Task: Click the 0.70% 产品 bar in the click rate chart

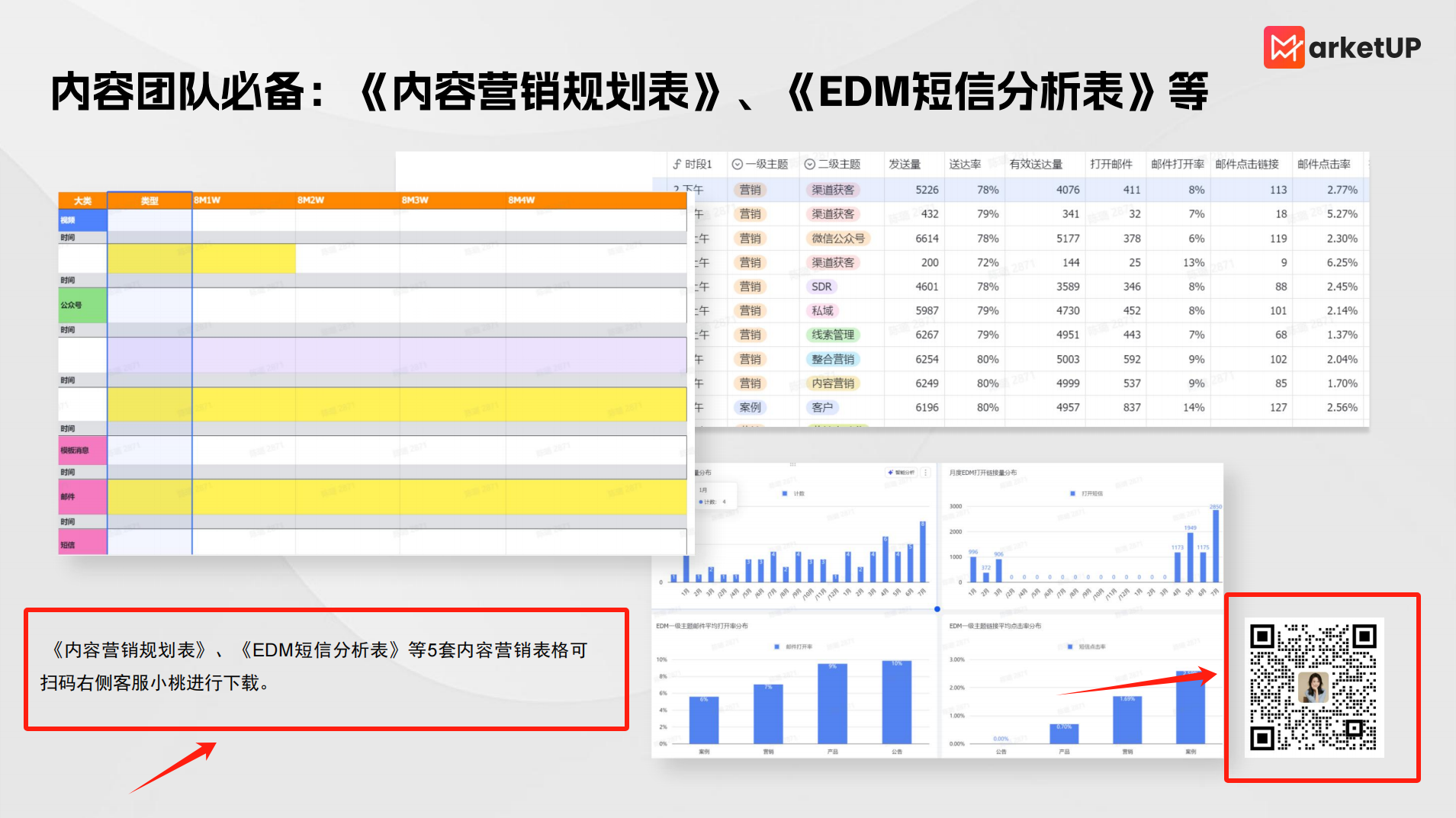Action: click(x=1064, y=734)
